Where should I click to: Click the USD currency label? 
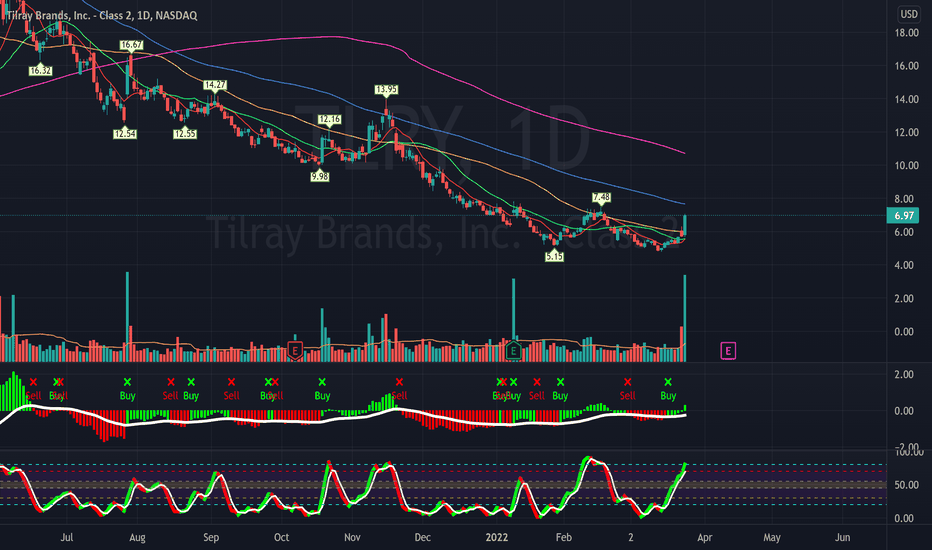coord(908,14)
